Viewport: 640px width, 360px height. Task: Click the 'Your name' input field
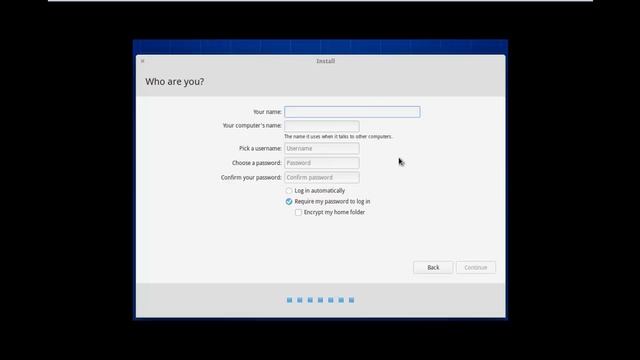[x=352, y=112]
